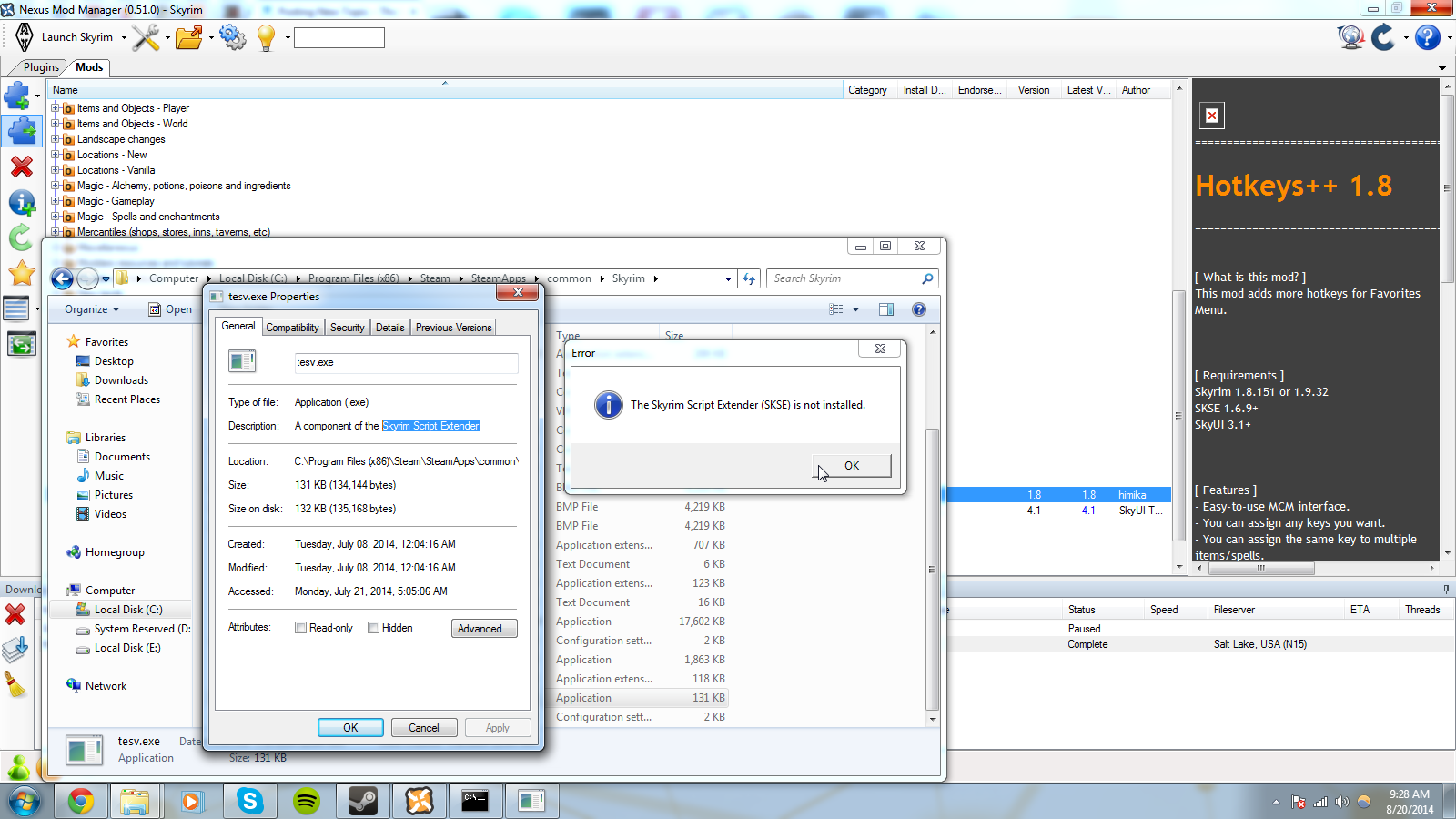Expand the Magic - Gameplay category
This screenshot has height=819, width=1456.
click(x=56, y=201)
